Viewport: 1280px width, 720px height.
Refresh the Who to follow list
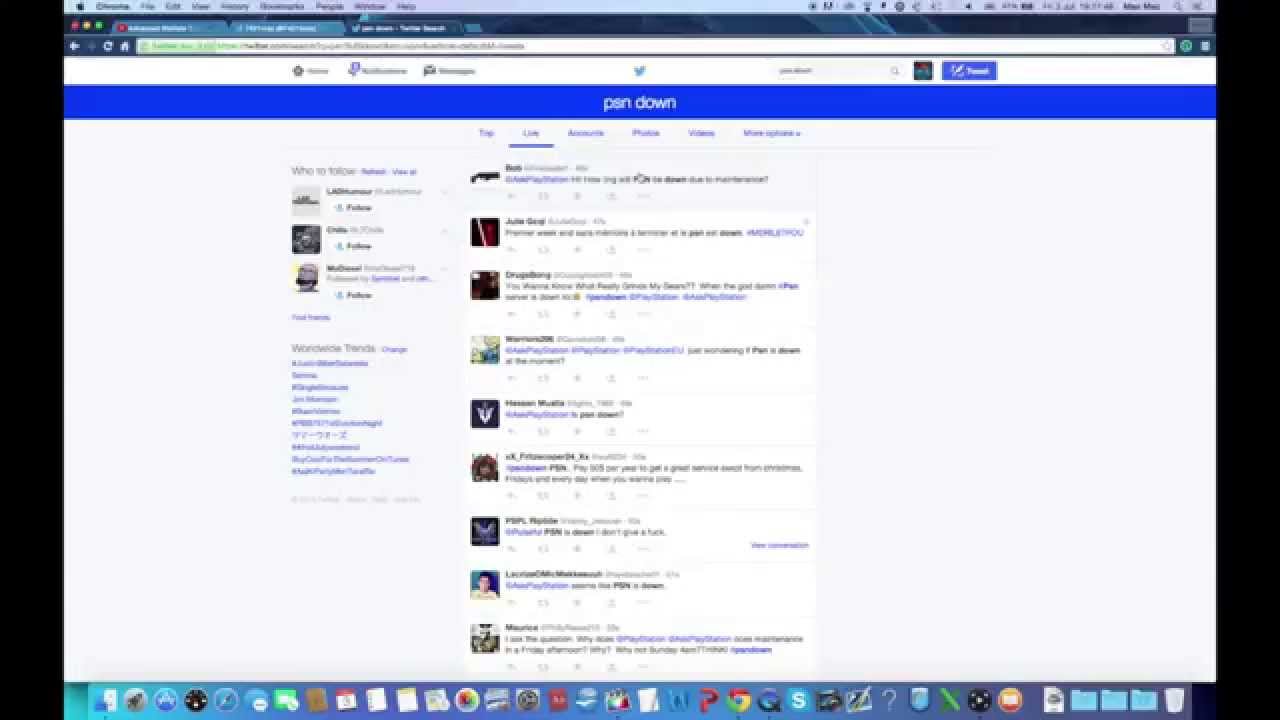click(x=373, y=172)
